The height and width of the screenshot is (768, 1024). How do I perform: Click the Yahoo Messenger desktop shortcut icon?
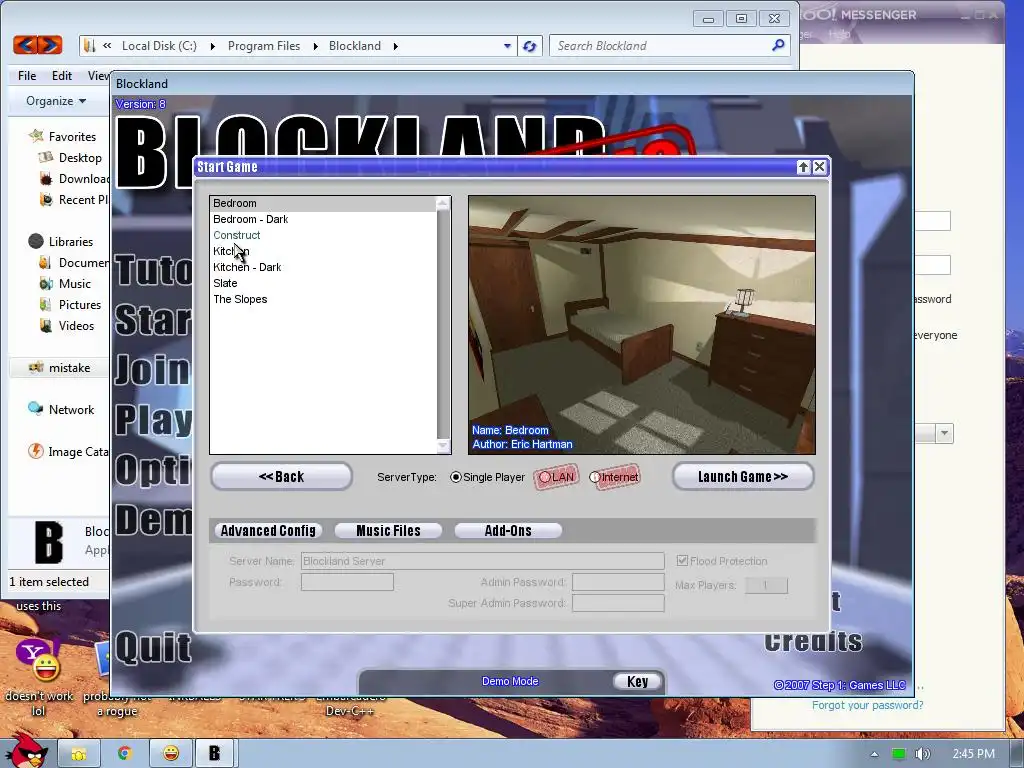39,661
